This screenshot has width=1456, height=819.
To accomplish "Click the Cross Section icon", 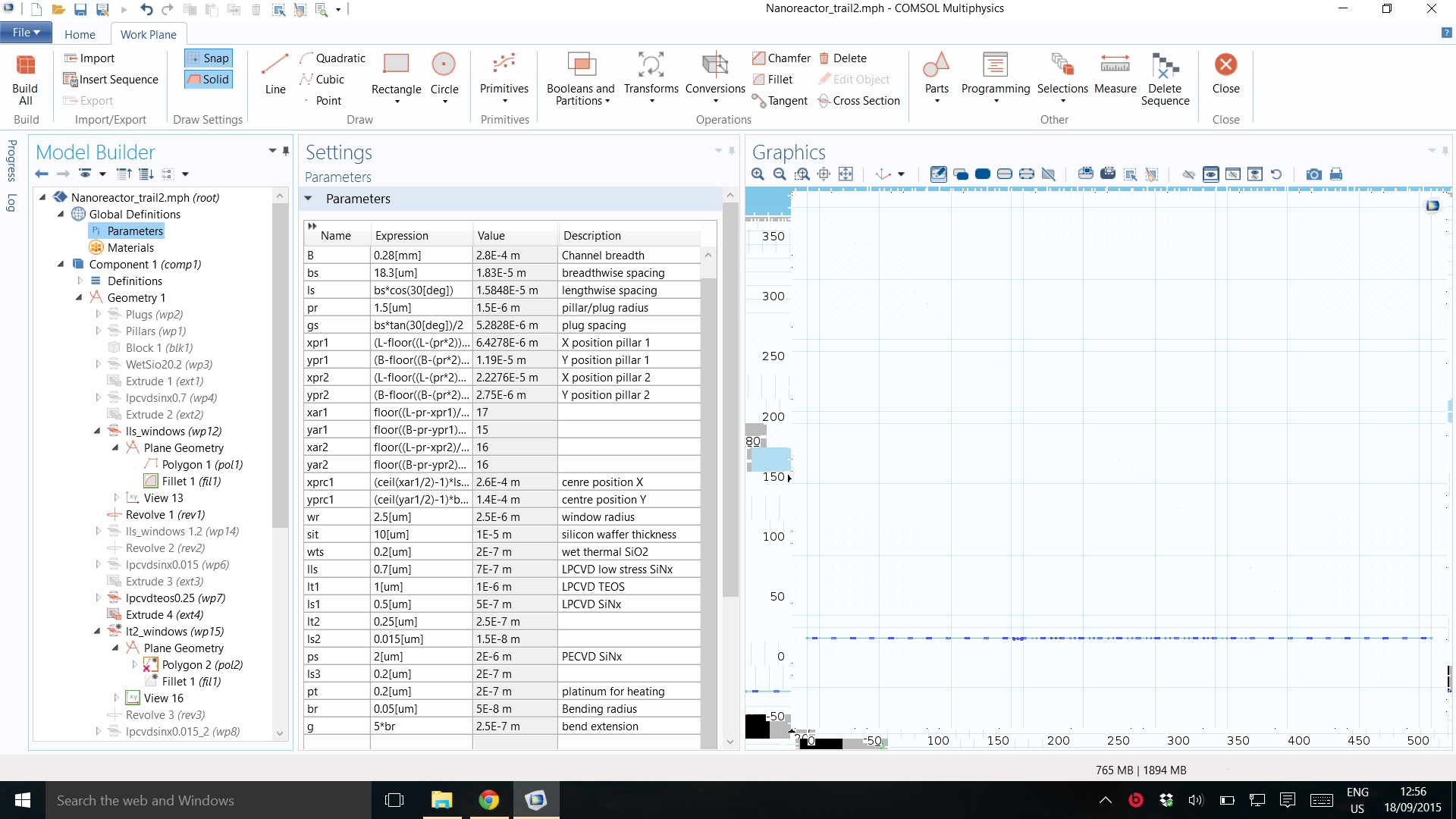I will click(x=824, y=101).
